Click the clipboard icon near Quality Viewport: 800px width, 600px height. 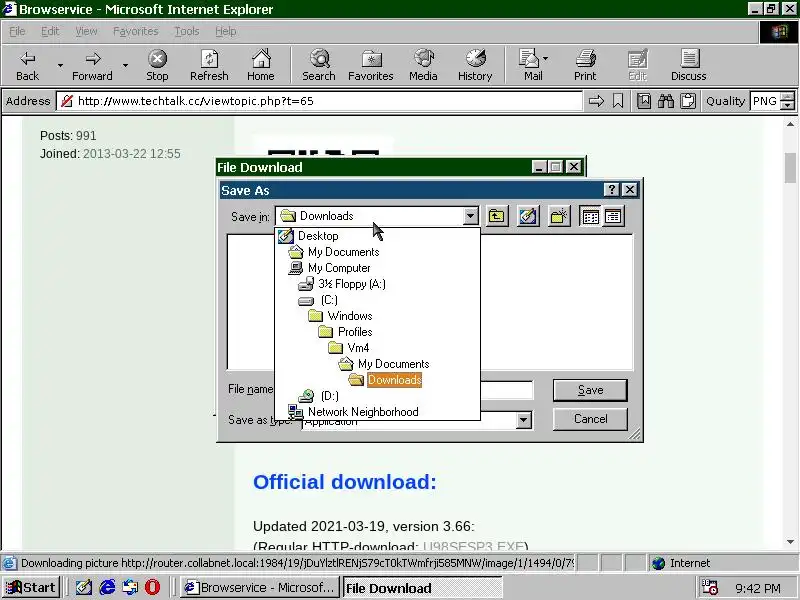coord(688,101)
